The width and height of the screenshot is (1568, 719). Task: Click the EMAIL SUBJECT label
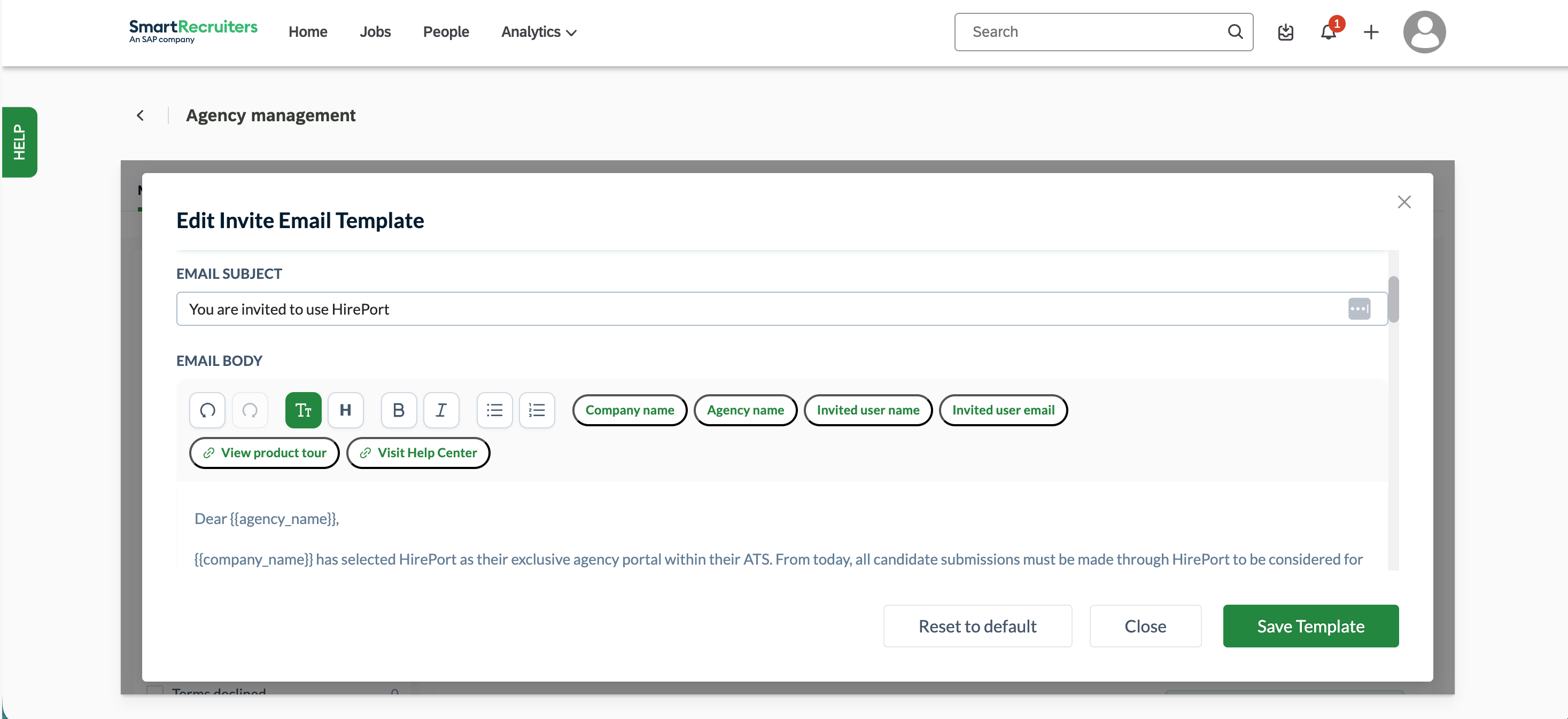[x=229, y=273]
